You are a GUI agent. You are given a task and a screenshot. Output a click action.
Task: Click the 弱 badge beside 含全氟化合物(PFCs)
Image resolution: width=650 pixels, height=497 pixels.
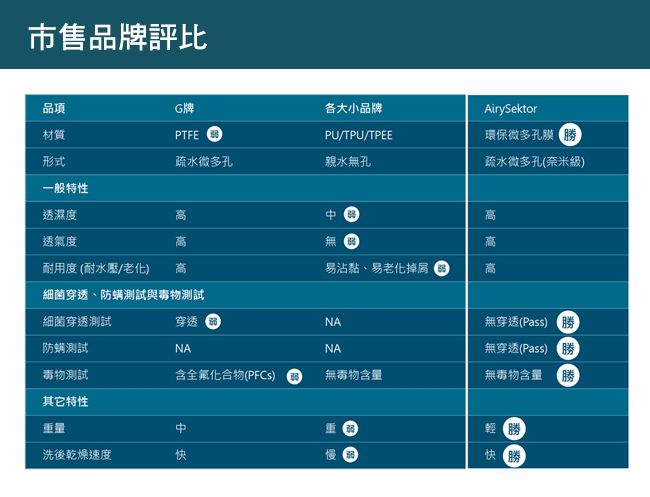294,376
